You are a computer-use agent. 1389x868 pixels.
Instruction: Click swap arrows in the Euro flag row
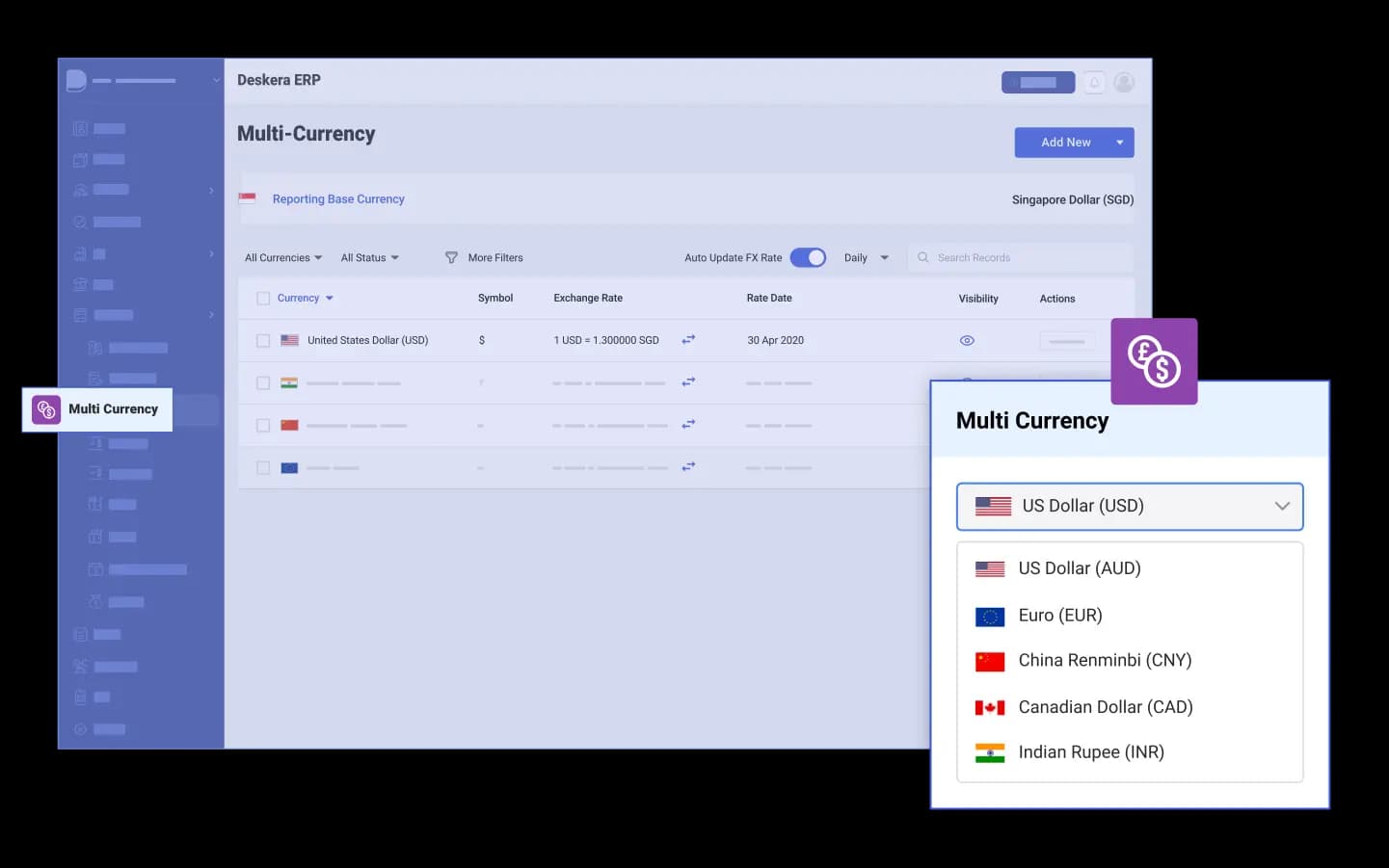[x=688, y=467]
